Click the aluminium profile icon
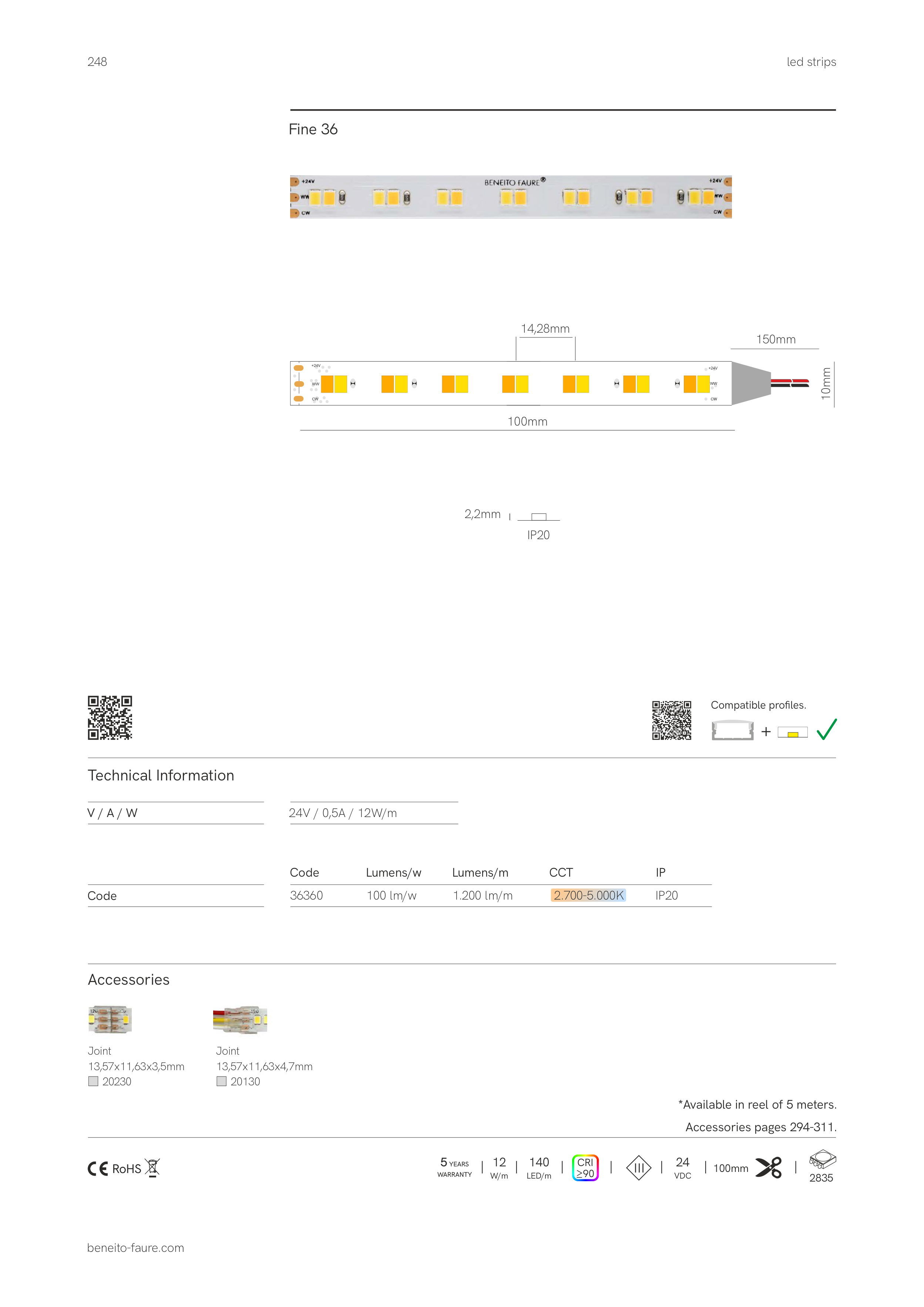Viewport: 924px width, 1307px height. (x=732, y=730)
